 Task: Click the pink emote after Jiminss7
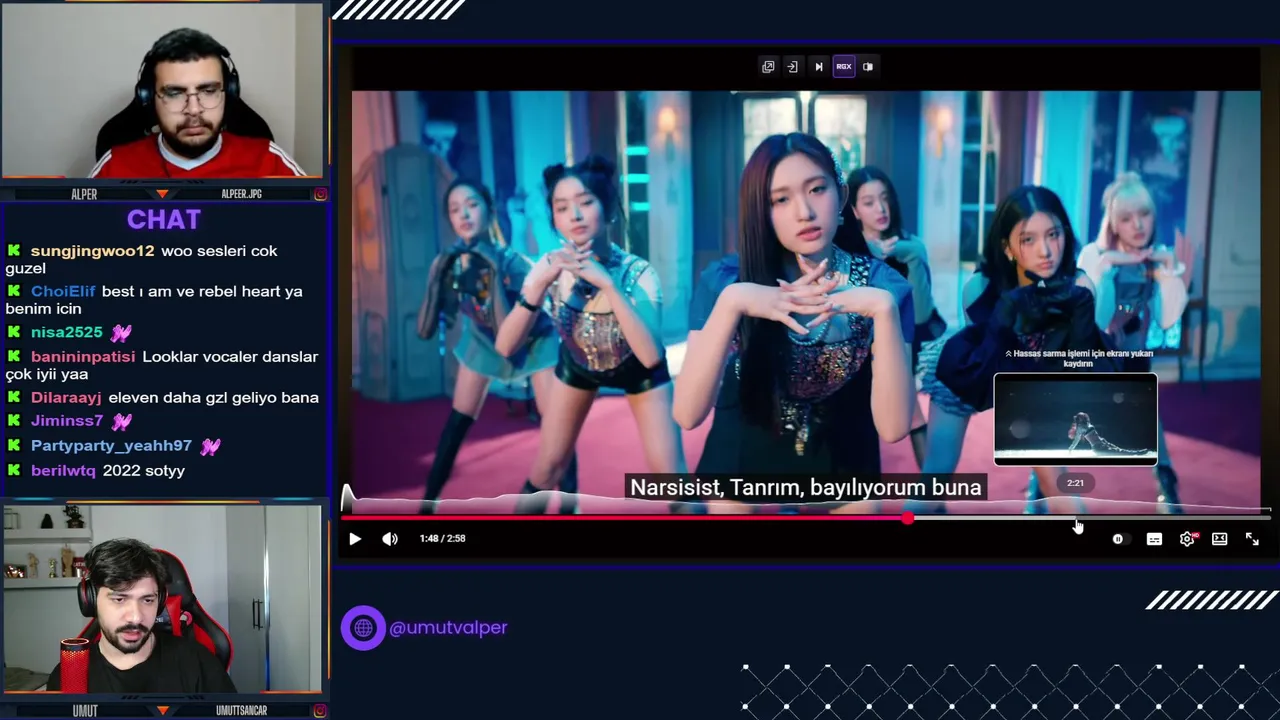(121, 421)
